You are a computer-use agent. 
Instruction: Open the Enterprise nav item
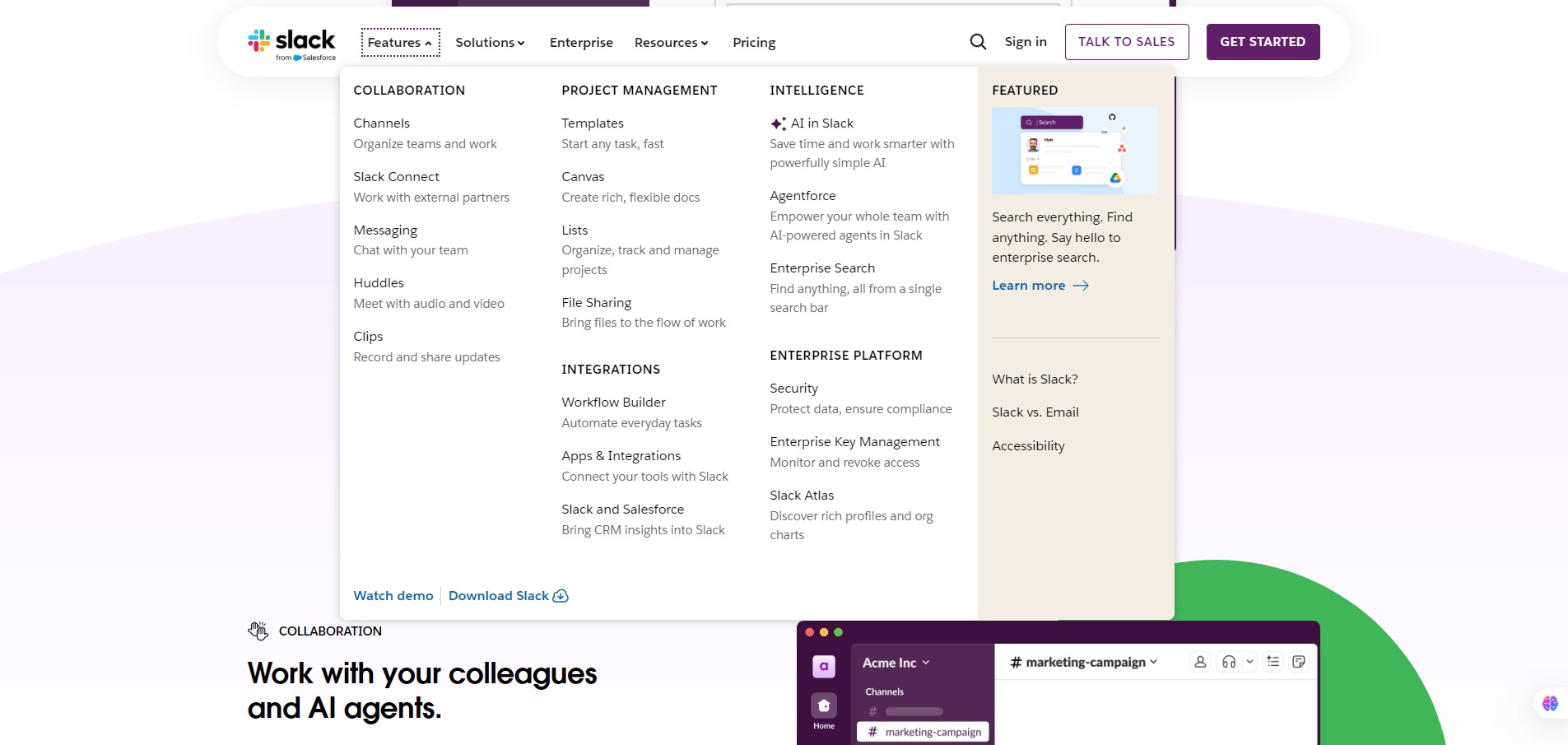[581, 43]
